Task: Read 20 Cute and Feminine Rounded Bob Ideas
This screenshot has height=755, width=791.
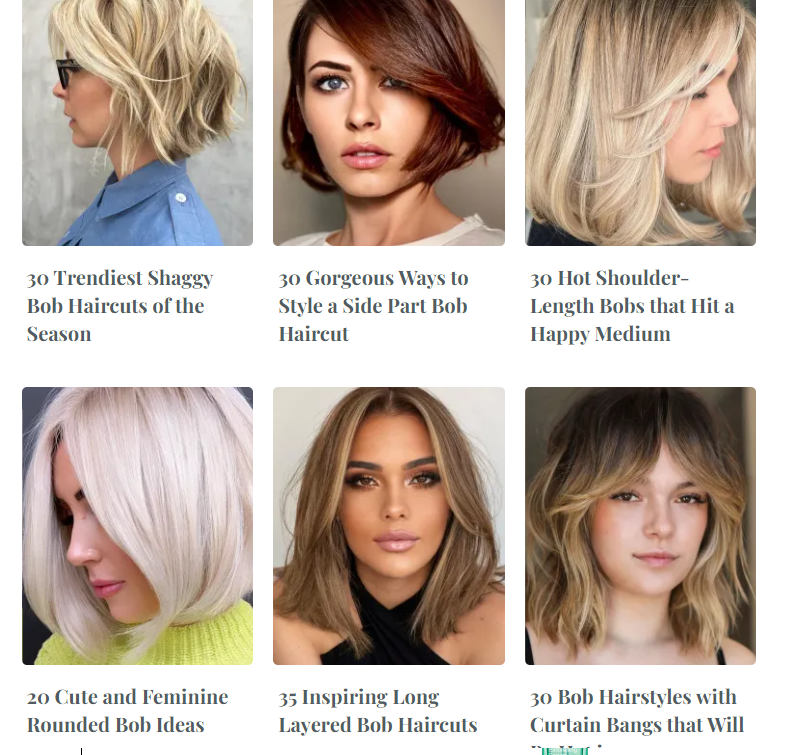Action: tap(128, 711)
